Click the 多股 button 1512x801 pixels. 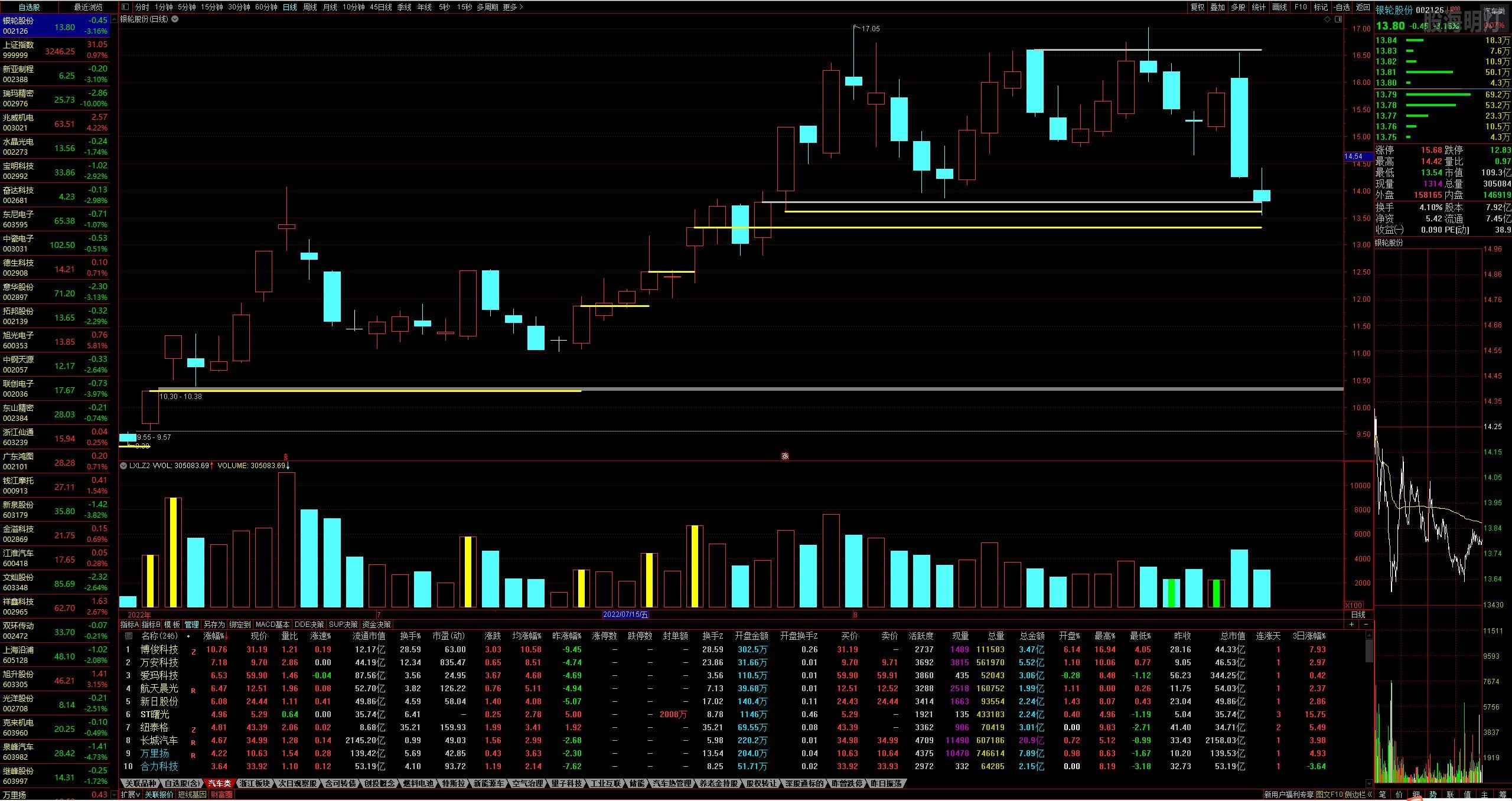(1238, 7)
